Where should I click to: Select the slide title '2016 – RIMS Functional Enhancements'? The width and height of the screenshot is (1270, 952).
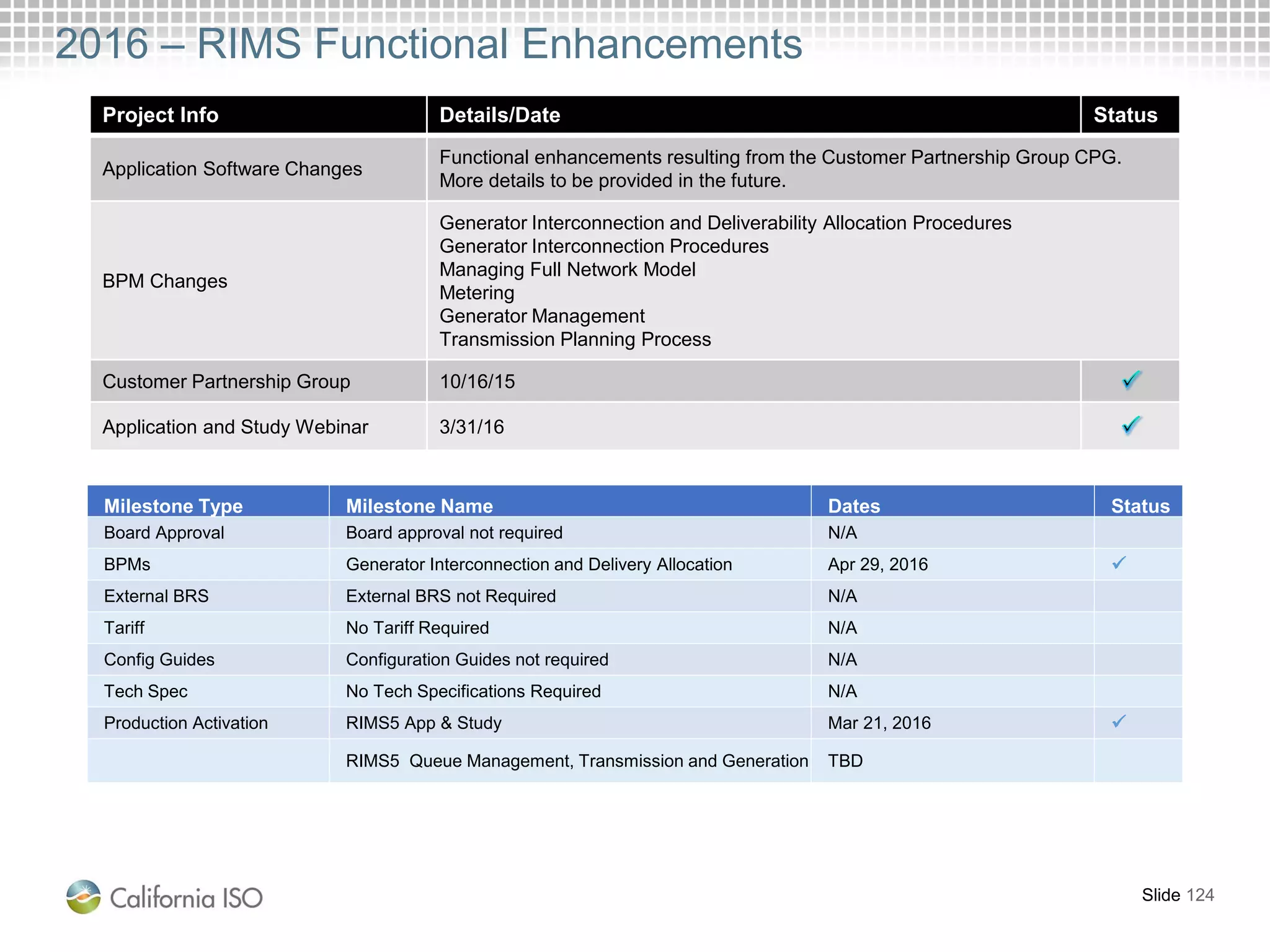click(429, 44)
